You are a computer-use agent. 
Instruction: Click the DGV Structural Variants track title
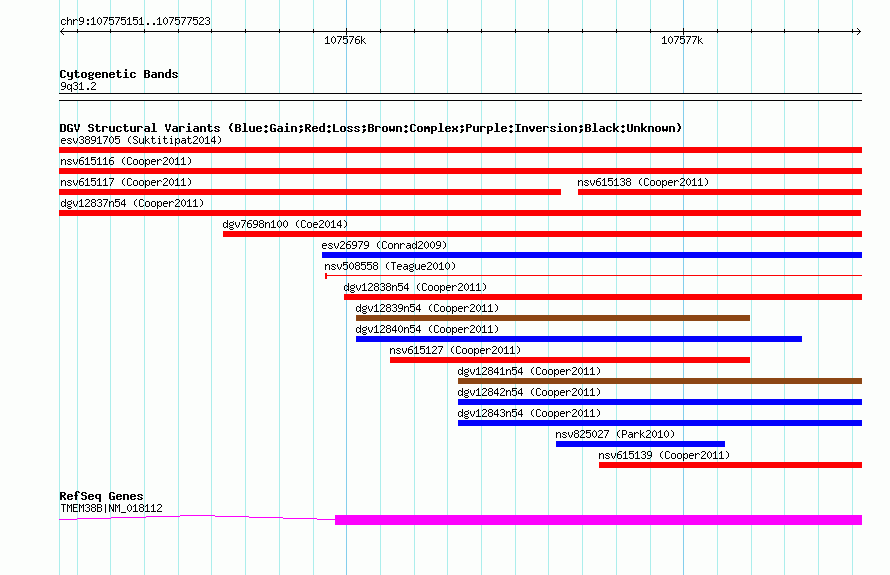click(370, 128)
